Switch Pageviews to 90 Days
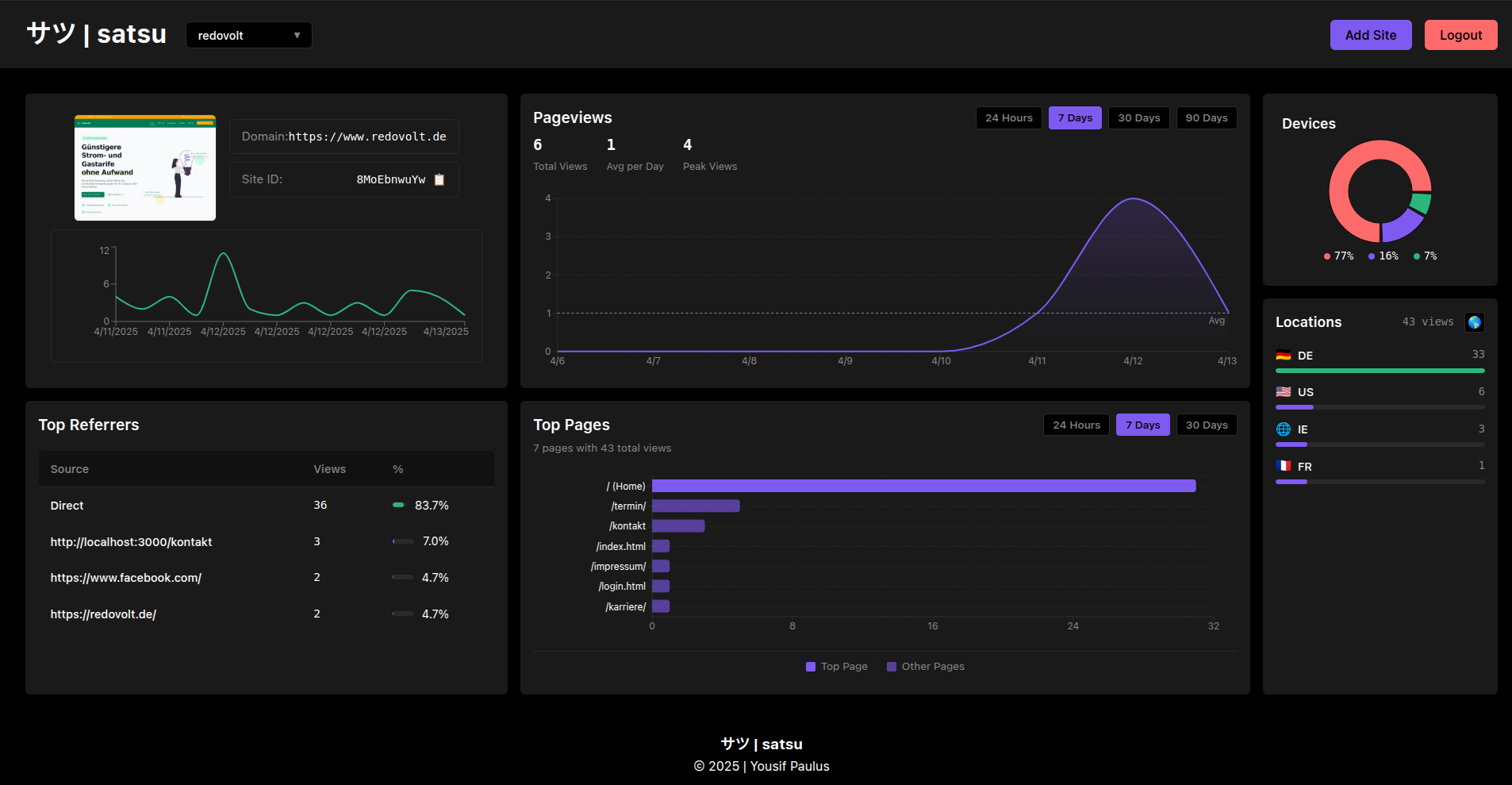1512x785 pixels. (x=1207, y=117)
